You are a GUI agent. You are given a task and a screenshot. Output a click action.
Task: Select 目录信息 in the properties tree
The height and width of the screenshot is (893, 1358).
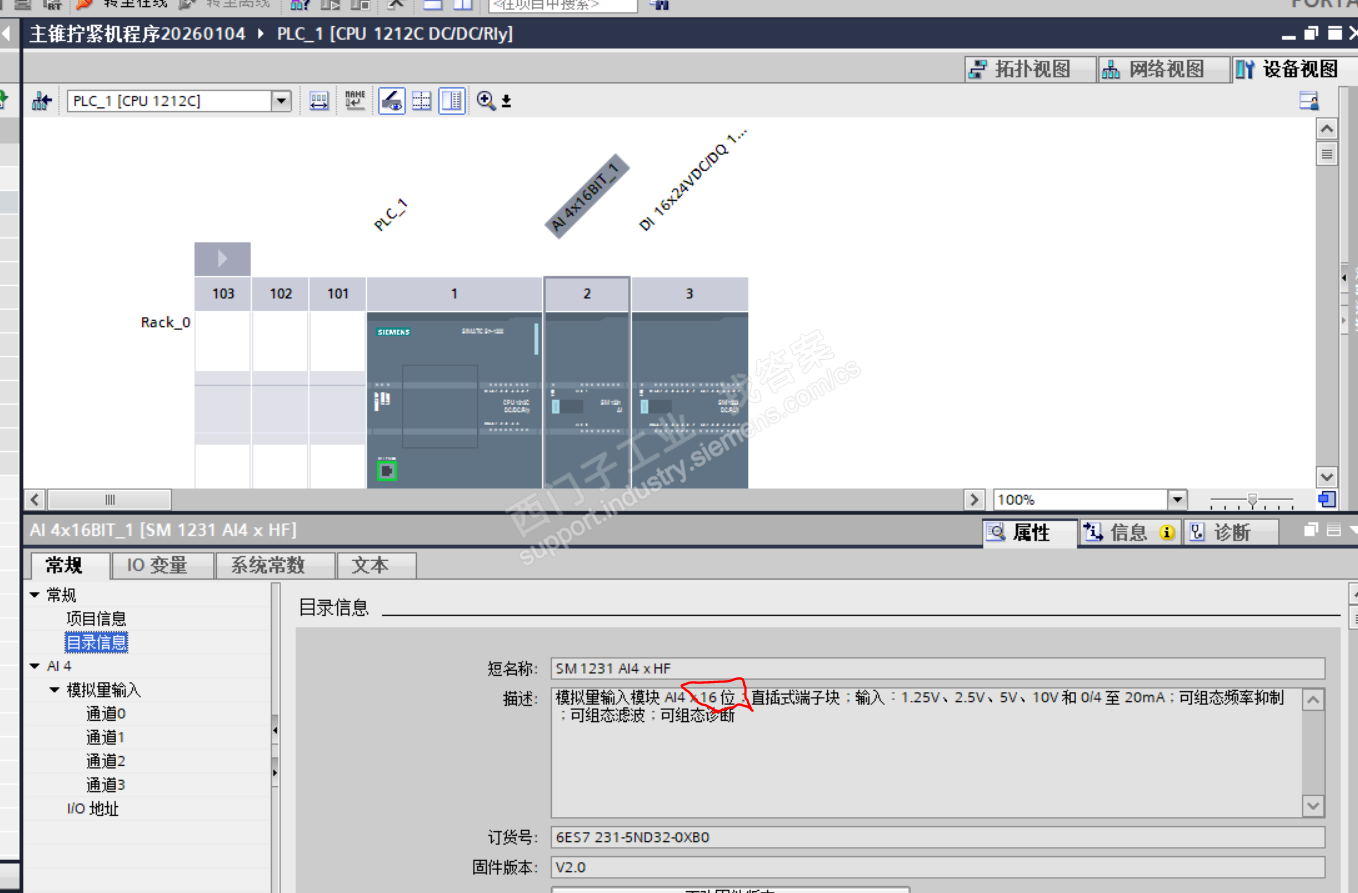[x=96, y=642]
